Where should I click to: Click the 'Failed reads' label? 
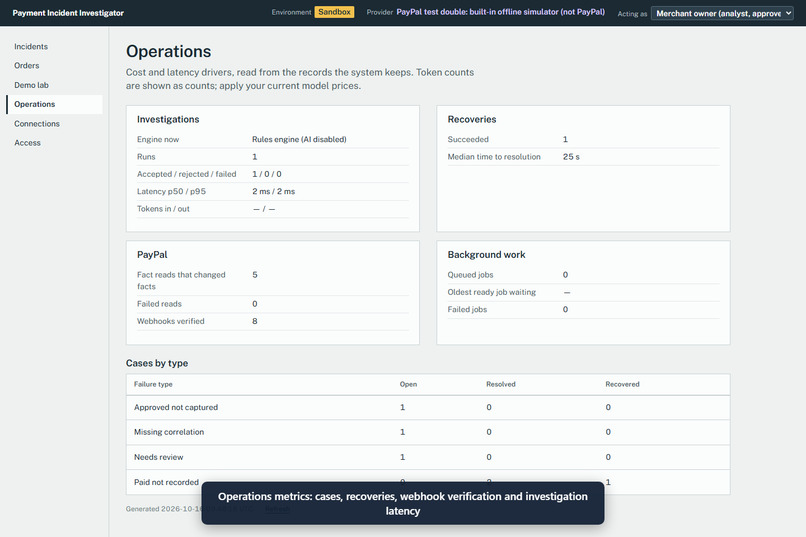pos(159,304)
